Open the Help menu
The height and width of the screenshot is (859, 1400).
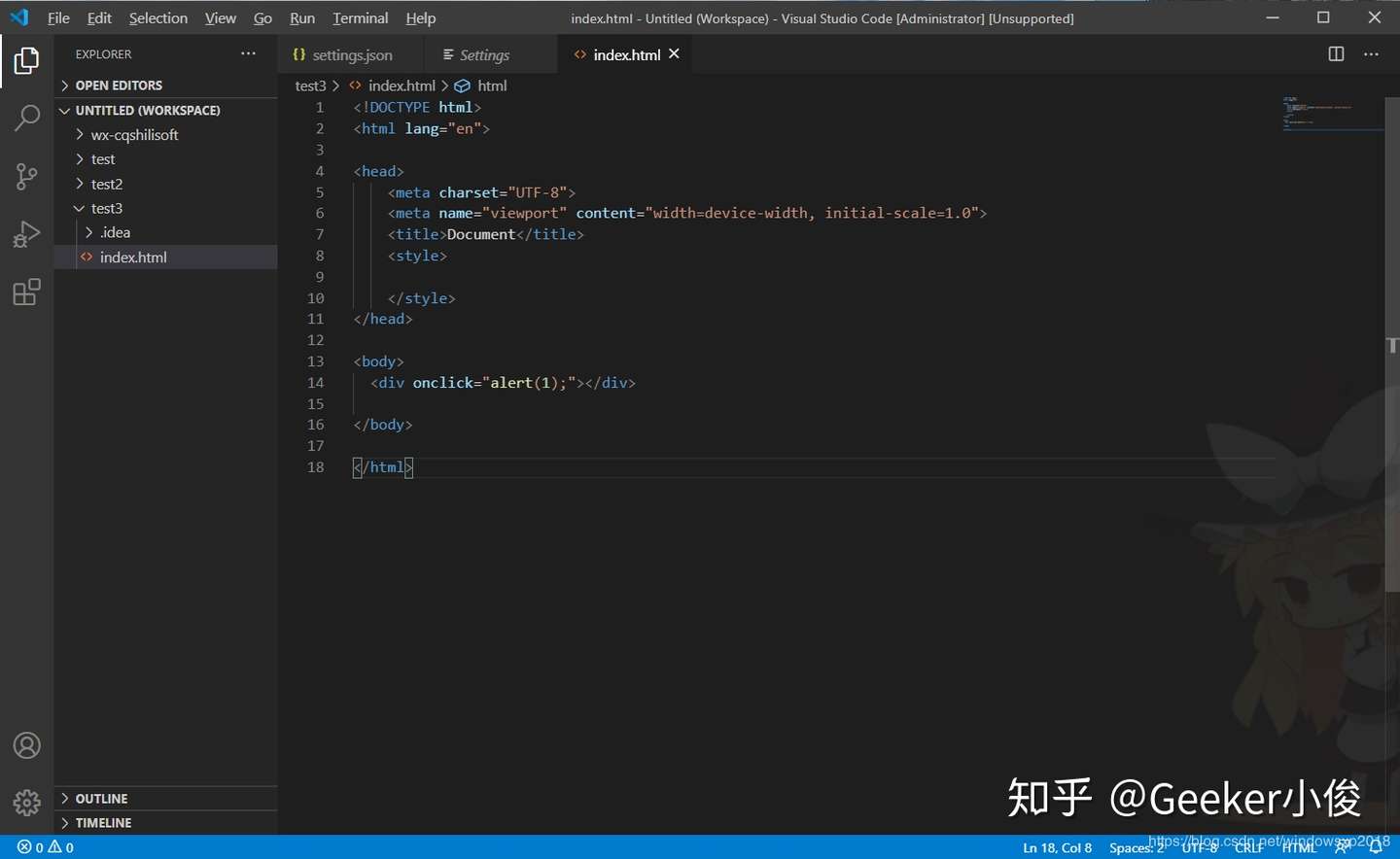coord(421,17)
